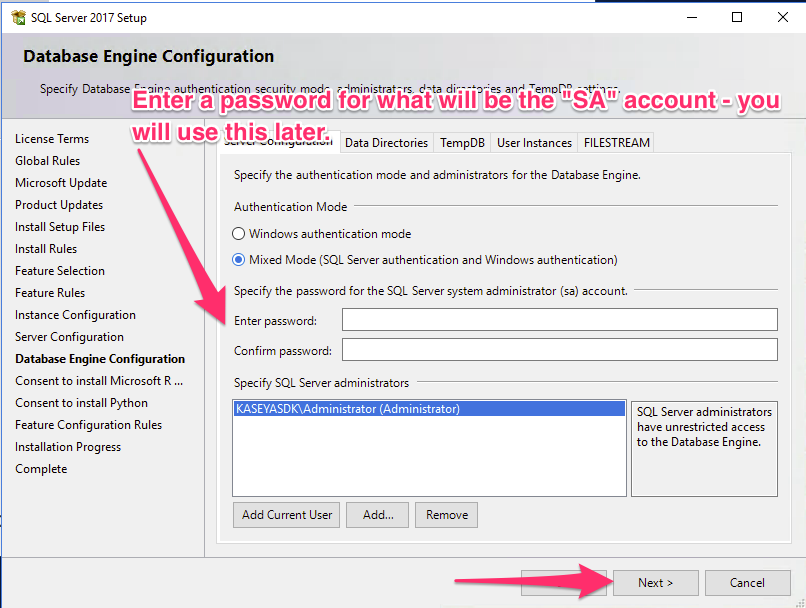Click Global Rules step in sidebar
This screenshot has height=608, width=806.
(48, 161)
